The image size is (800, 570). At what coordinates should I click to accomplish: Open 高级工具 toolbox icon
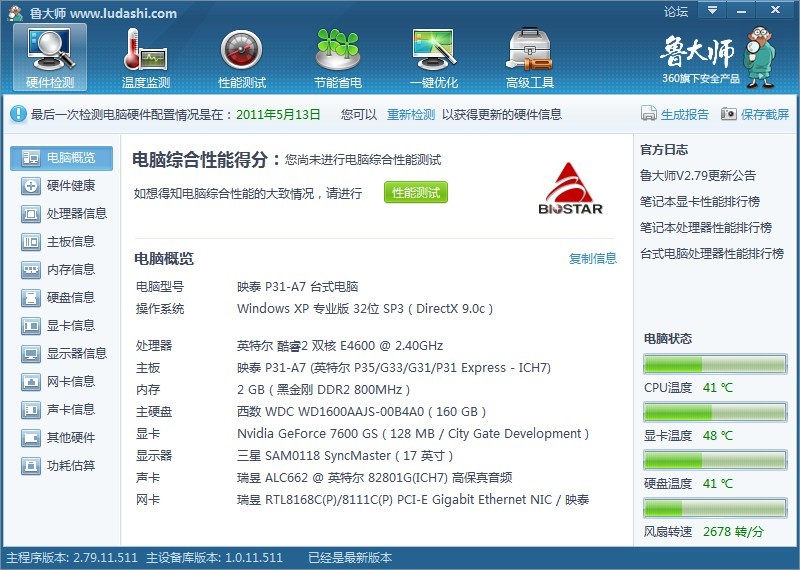point(529,49)
